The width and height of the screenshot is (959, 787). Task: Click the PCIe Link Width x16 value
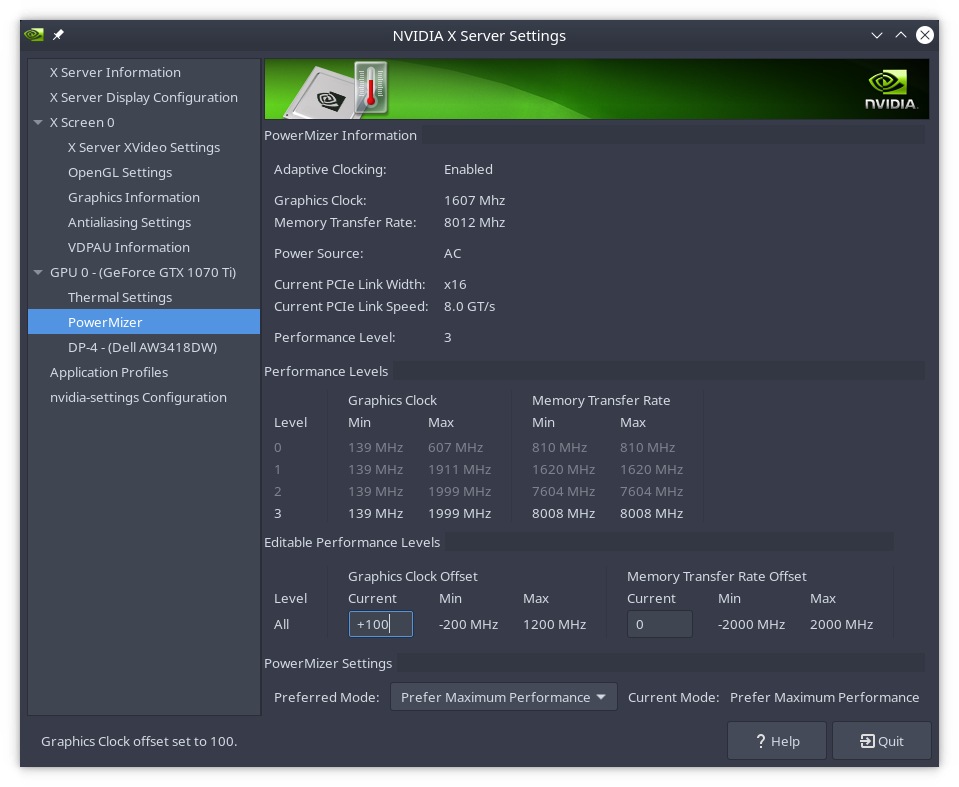click(x=455, y=284)
